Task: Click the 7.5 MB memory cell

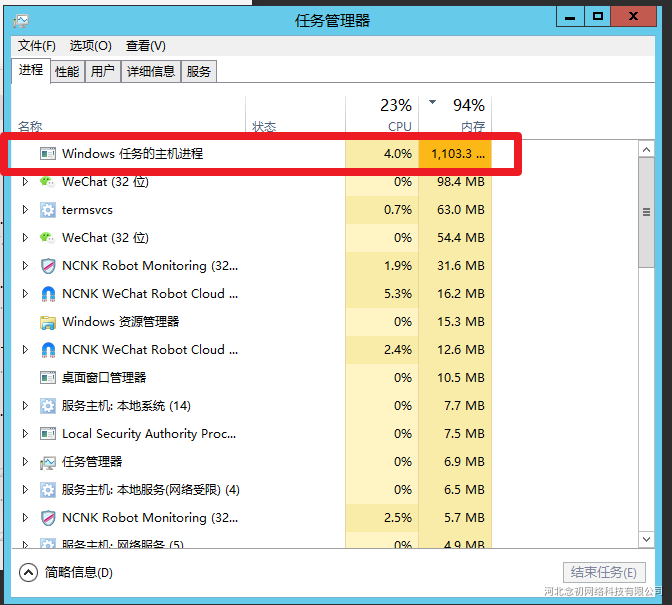Action: coord(455,434)
